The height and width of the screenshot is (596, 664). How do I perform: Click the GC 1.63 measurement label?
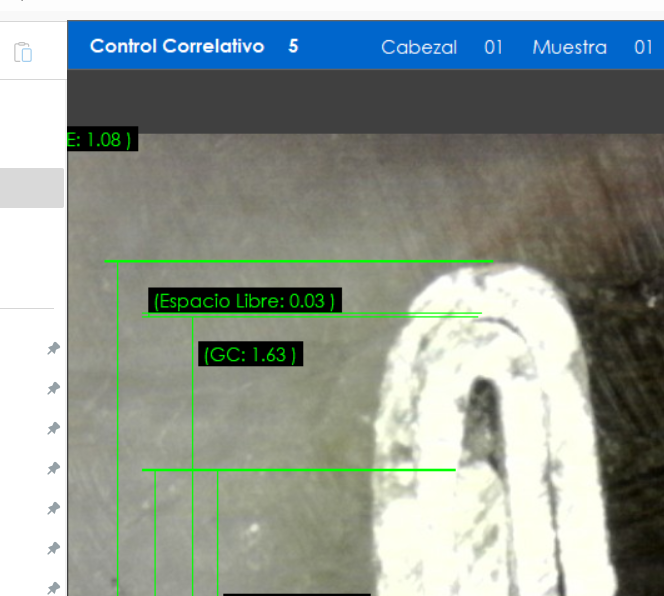point(250,354)
